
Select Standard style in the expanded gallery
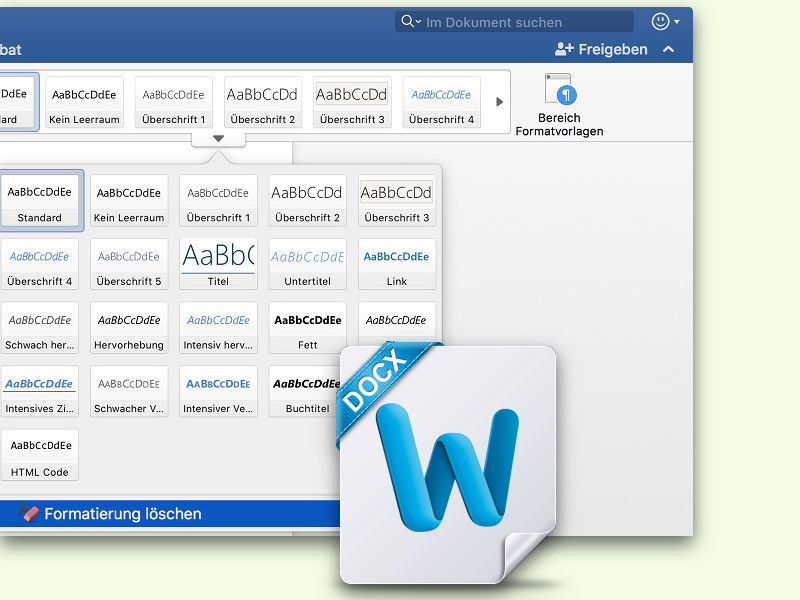[x=40, y=200]
